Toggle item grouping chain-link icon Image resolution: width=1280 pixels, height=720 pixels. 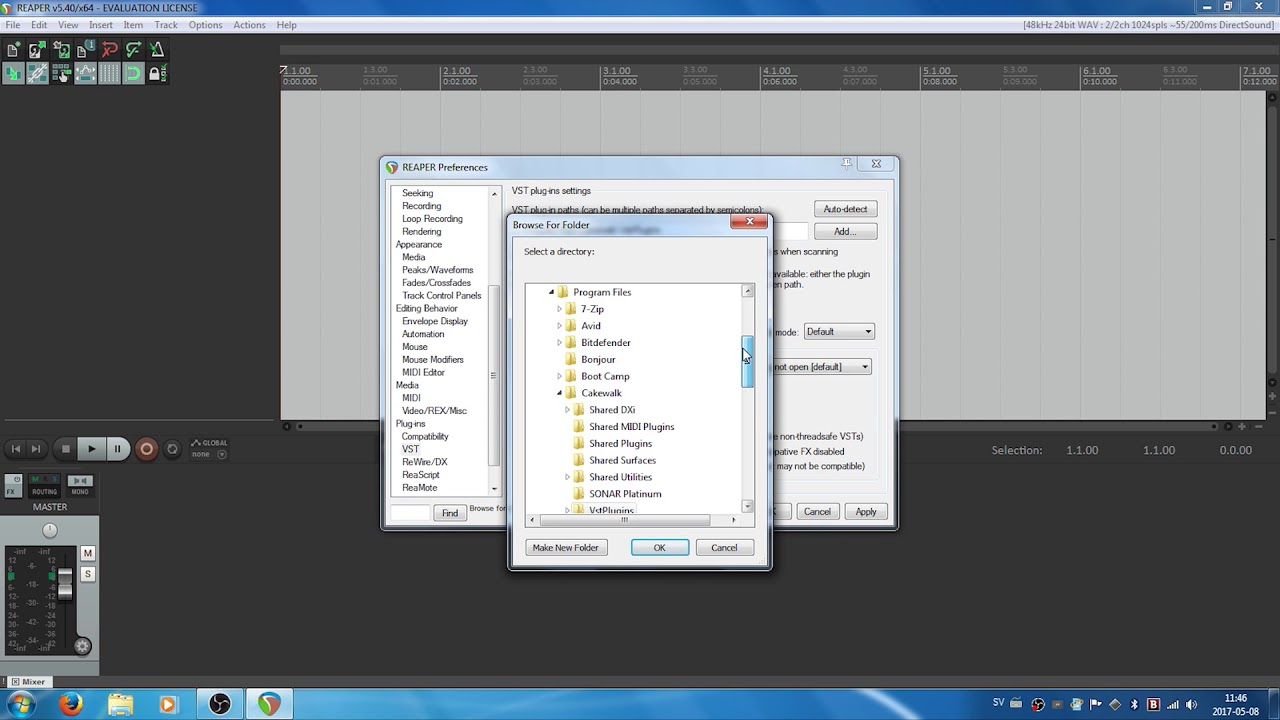(x=38, y=73)
